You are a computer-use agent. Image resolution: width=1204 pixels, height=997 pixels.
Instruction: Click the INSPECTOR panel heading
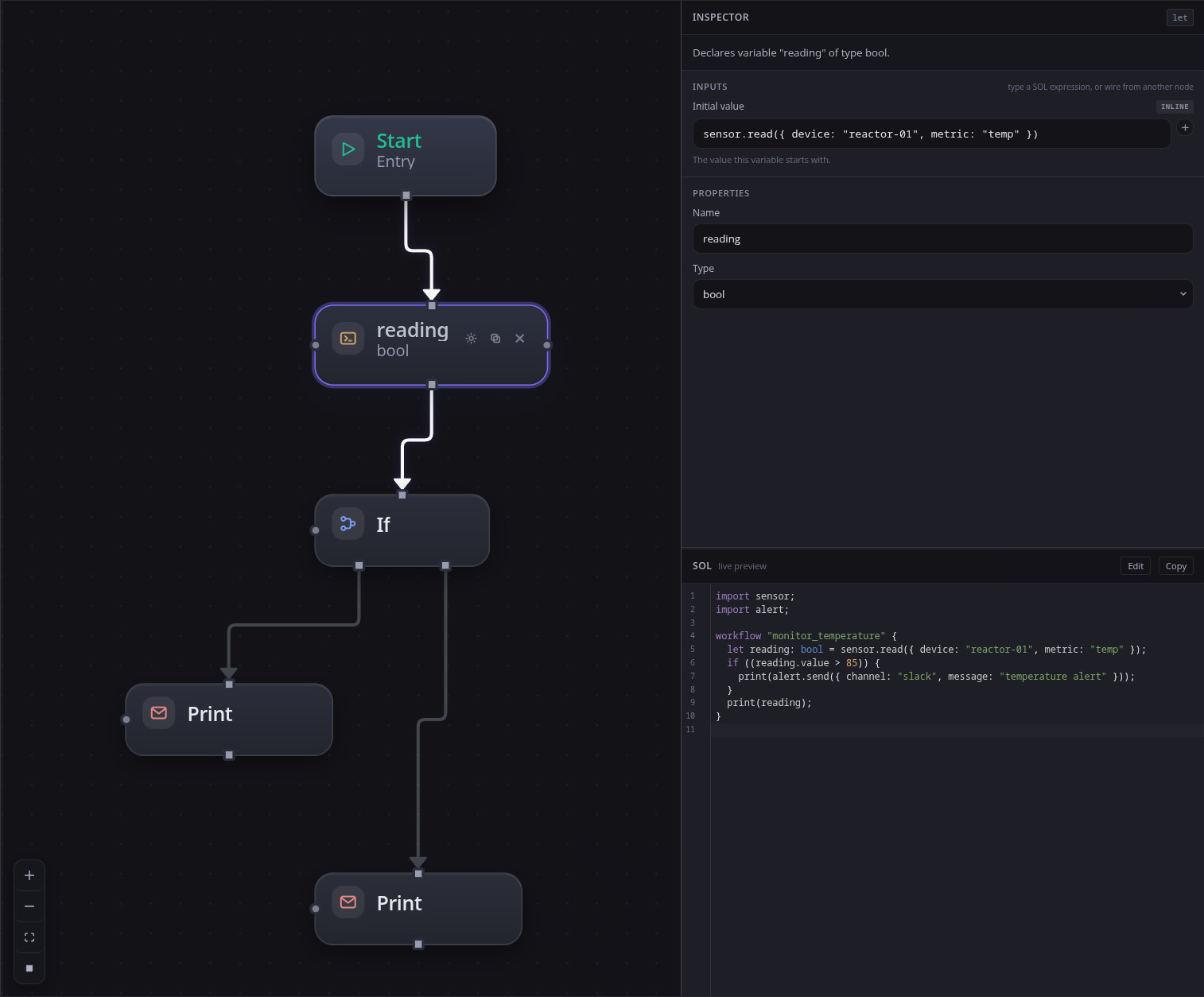click(720, 17)
